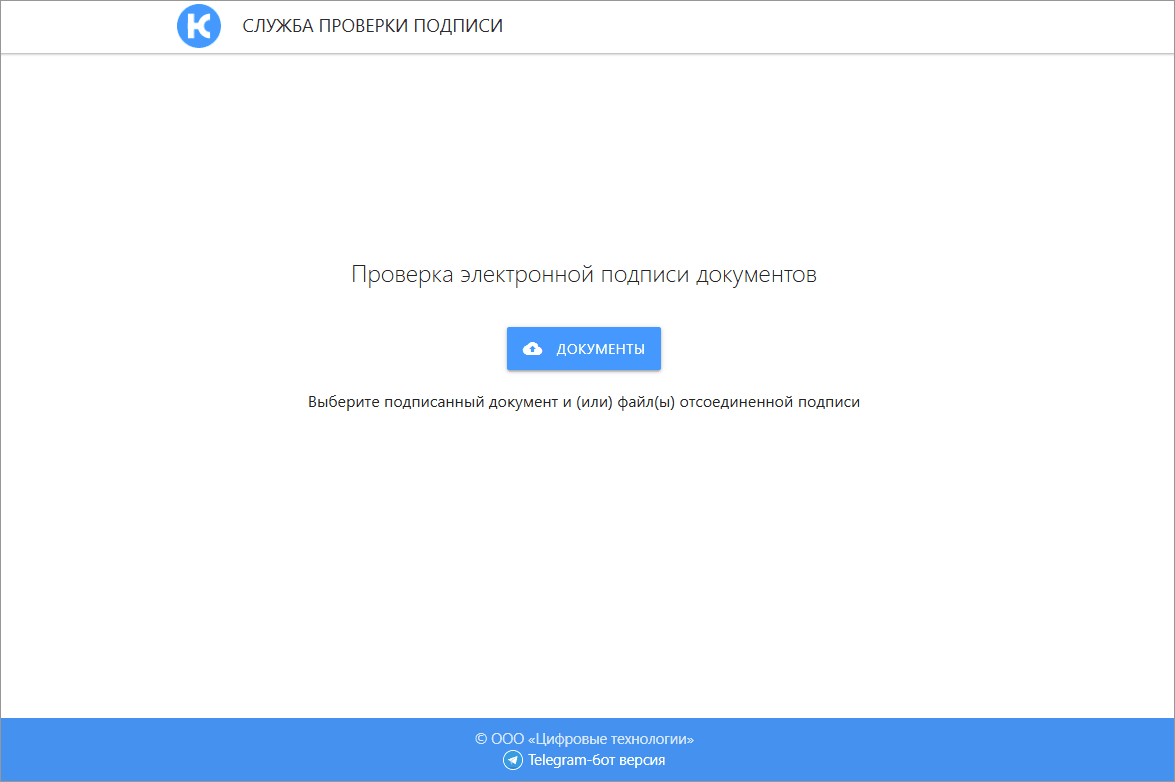
Task: Click СЛУЖБА ПРОВЕРКИ ПОДПИСИ header title
Action: [x=370, y=25]
